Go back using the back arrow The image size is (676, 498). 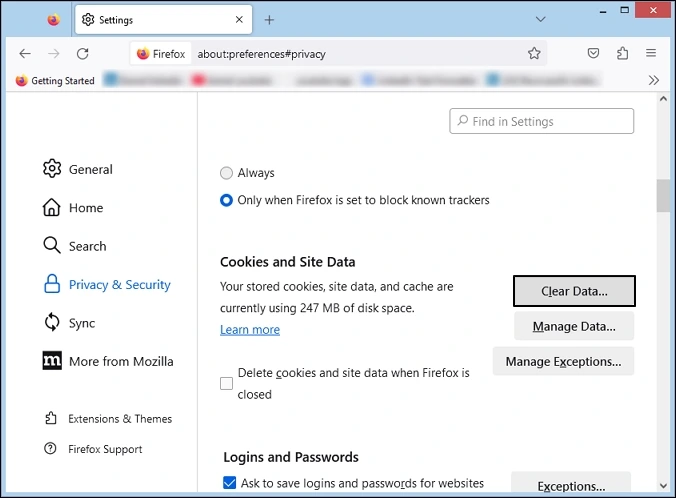pyautogui.click(x=25, y=53)
